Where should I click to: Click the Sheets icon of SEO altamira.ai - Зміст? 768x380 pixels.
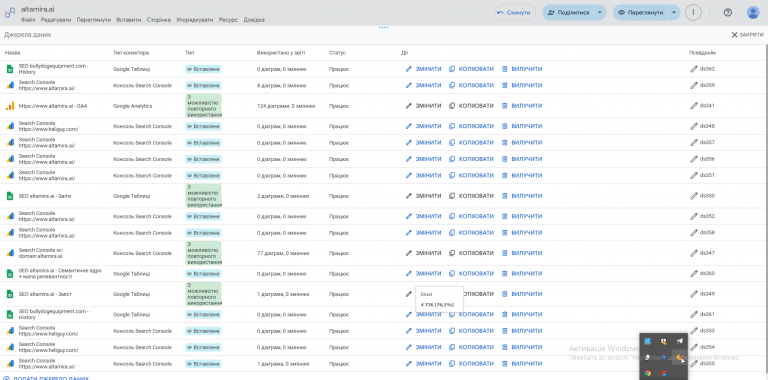pyautogui.click(x=10, y=294)
